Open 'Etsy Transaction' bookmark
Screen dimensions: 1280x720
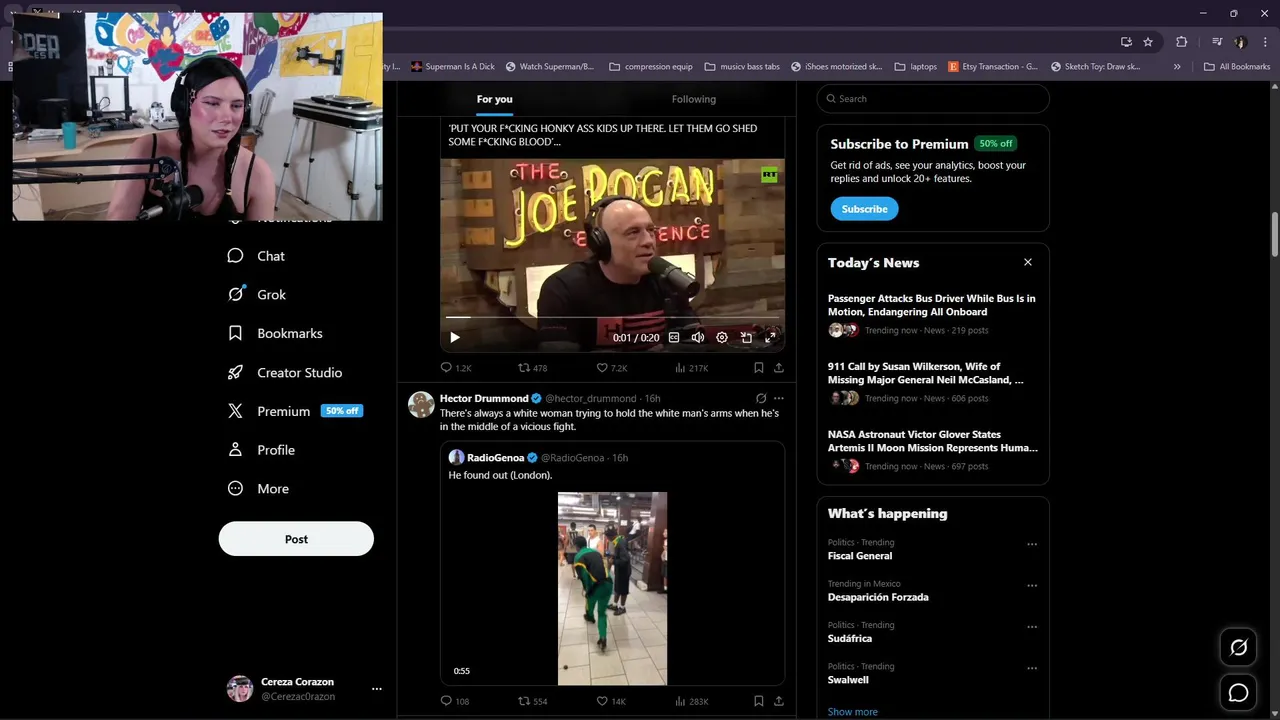993,67
